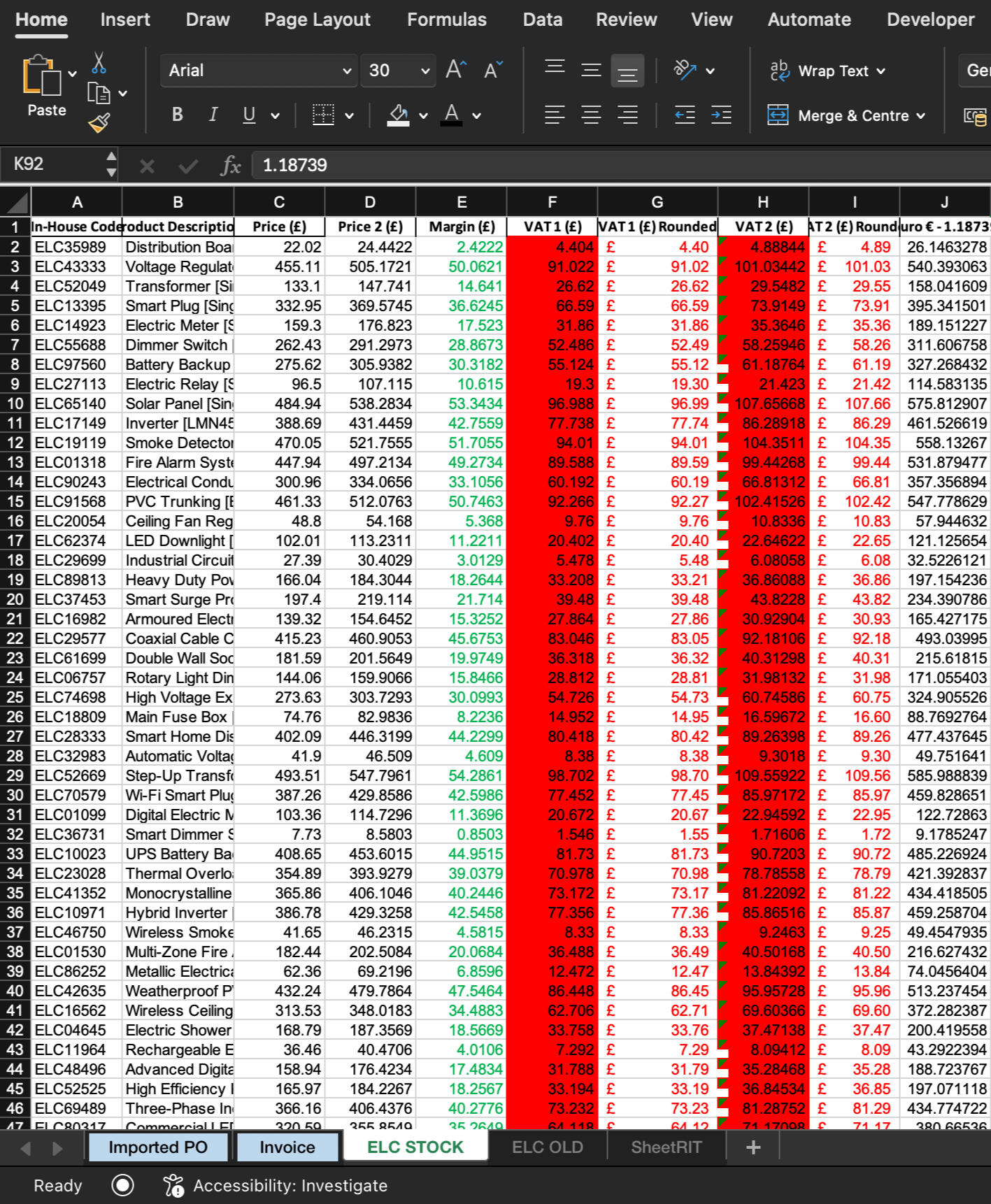Click the Decrease Font Size icon

click(x=493, y=70)
